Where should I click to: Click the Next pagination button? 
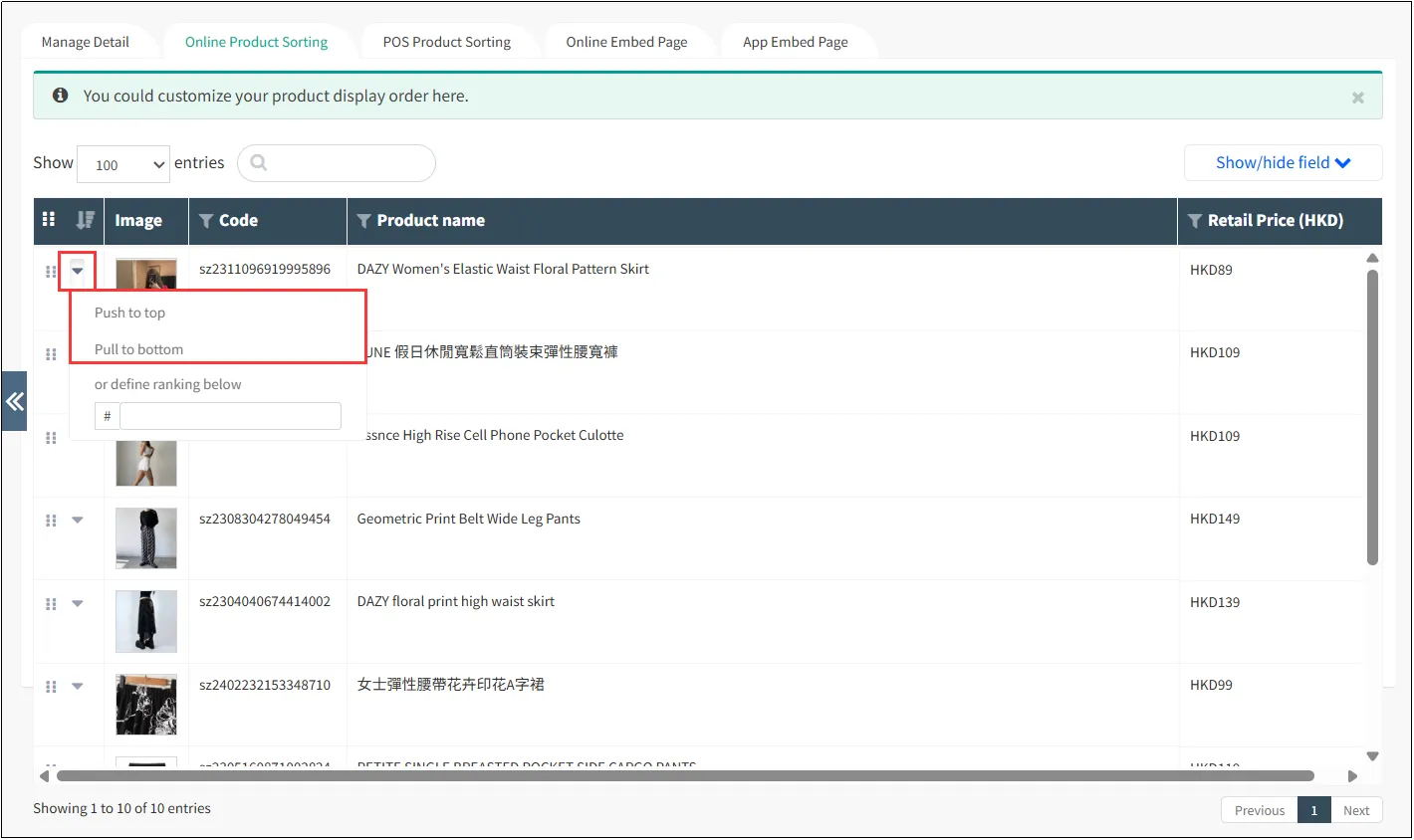[1356, 810]
